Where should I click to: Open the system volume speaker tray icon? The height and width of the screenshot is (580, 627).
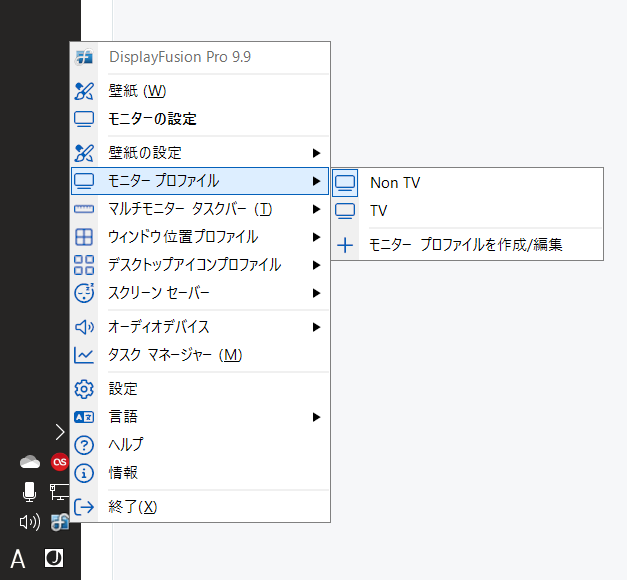coord(30,522)
